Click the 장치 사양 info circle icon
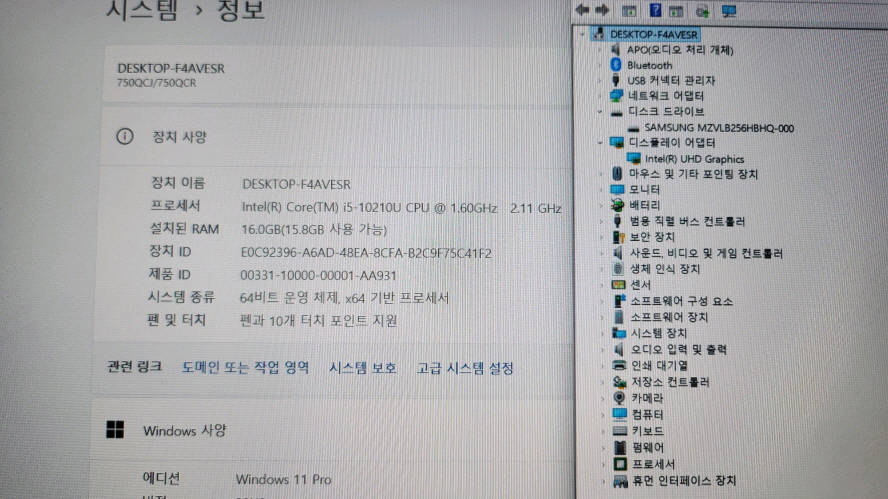The image size is (888, 499). (x=125, y=137)
